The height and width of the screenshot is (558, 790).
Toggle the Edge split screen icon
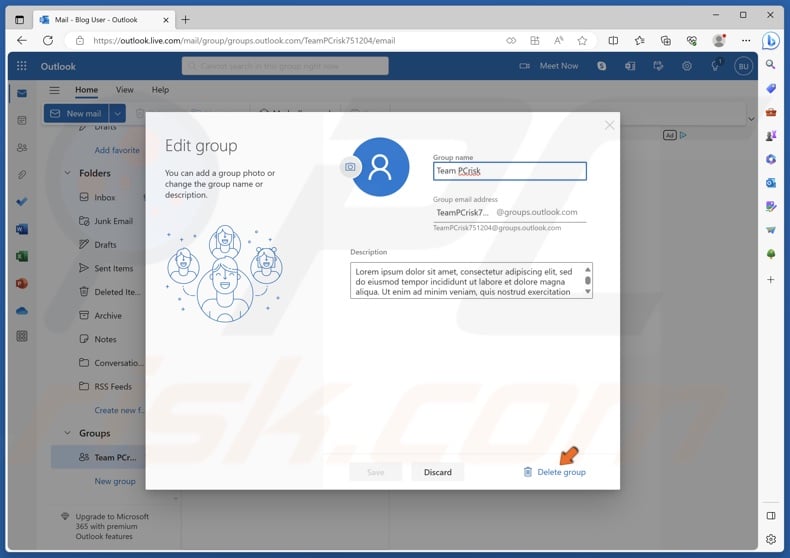click(x=613, y=41)
